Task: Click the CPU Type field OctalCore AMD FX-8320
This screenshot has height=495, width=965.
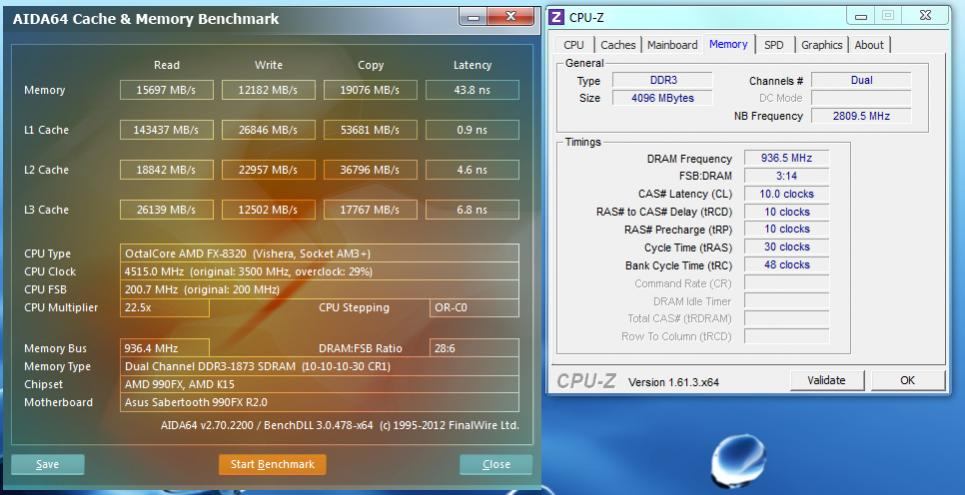Action: pos(319,254)
